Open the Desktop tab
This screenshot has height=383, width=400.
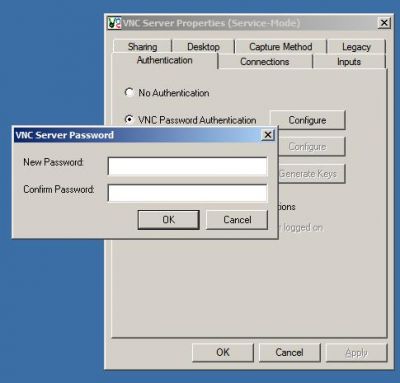pos(203,47)
